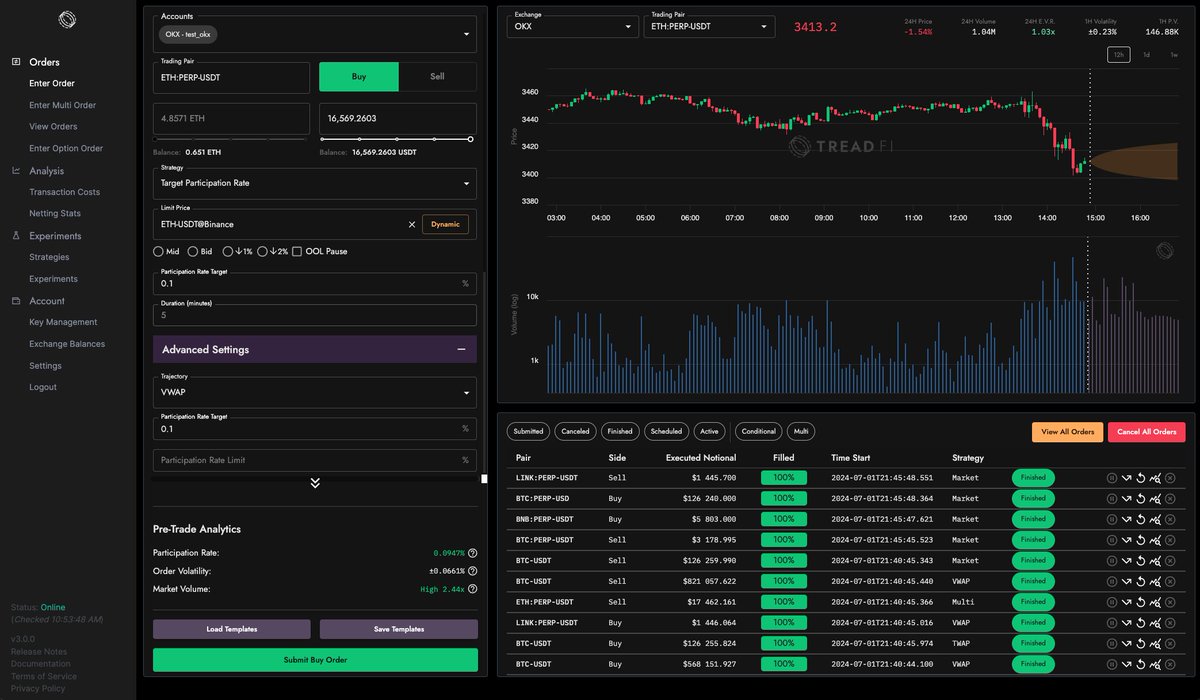Click Cancel All Orders button
Image resolution: width=1200 pixels, height=700 pixels.
tap(1147, 432)
